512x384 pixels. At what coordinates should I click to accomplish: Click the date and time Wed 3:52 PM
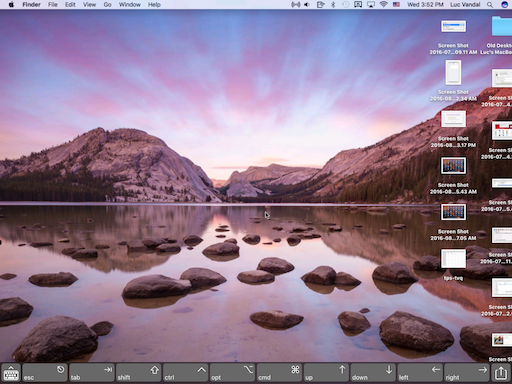point(425,5)
